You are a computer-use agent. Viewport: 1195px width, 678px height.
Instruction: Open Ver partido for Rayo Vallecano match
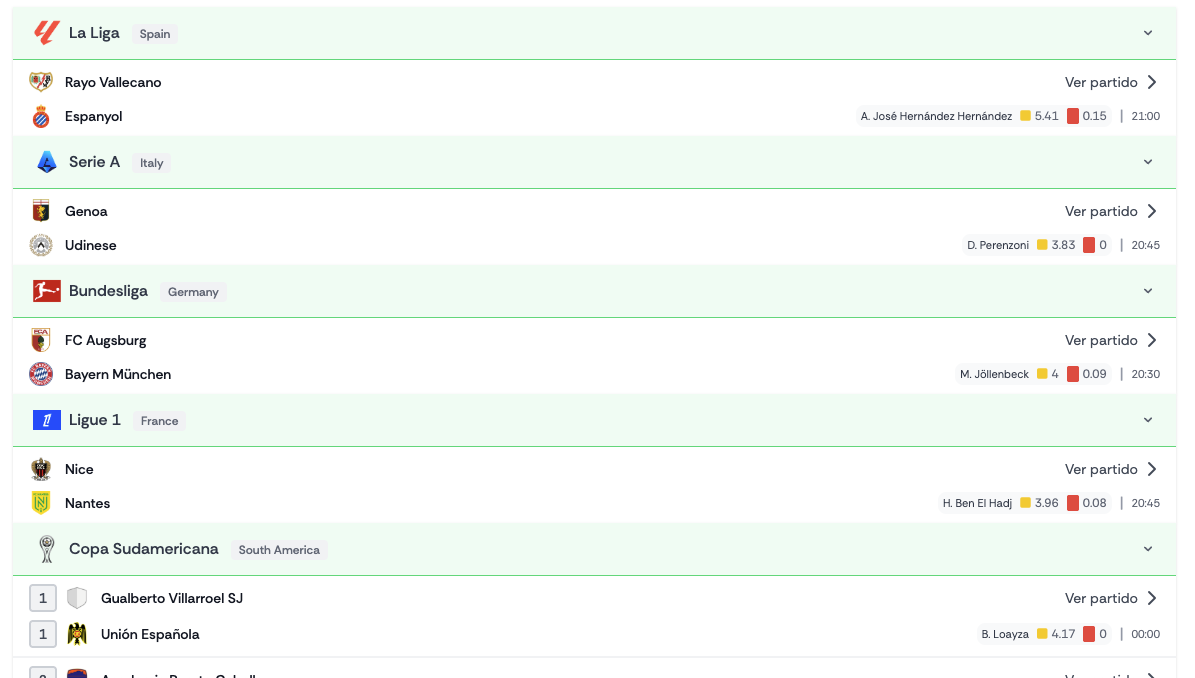coord(1111,82)
